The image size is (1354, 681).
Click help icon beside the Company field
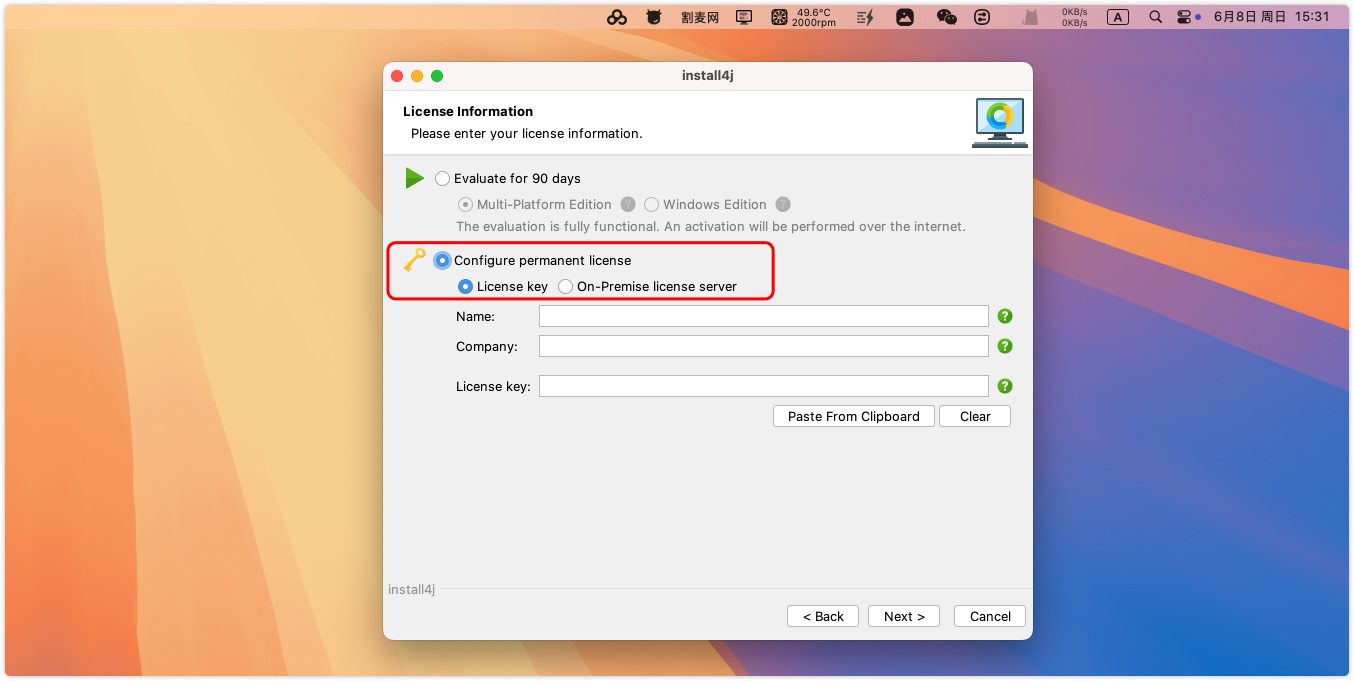1005,346
